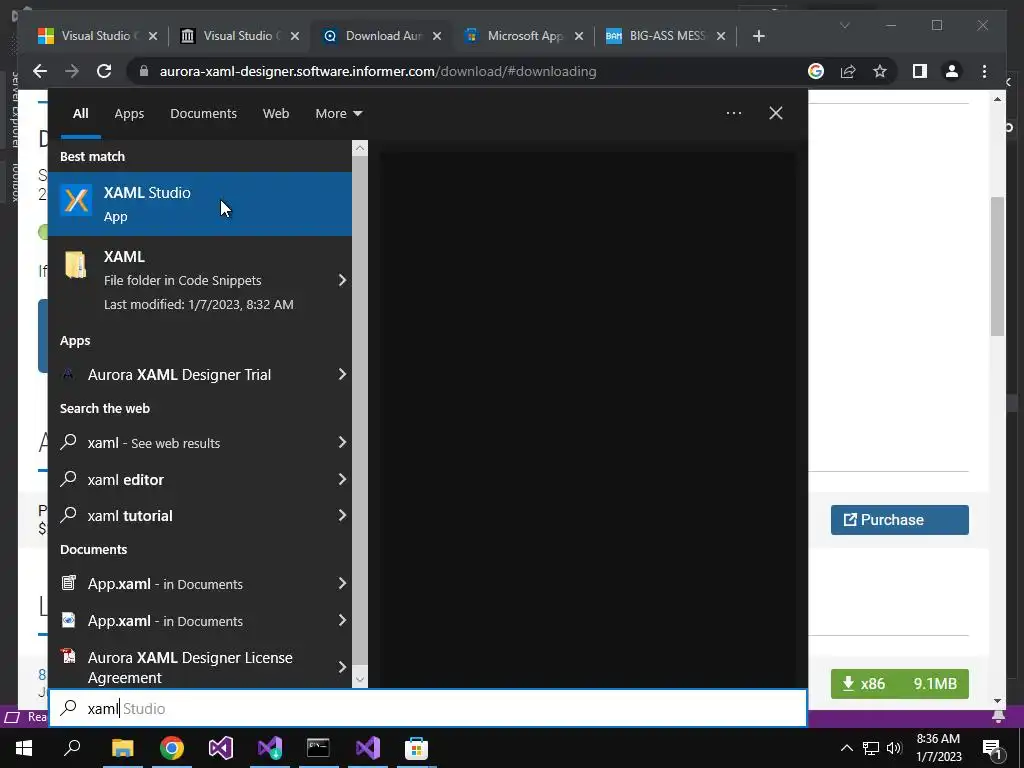Click the Chrome address bar URL
The image size is (1024, 768).
[x=377, y=71]
